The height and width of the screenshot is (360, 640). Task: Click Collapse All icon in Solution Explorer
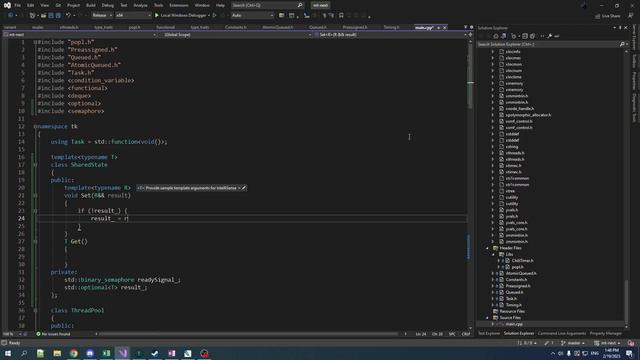click(525, 36)
